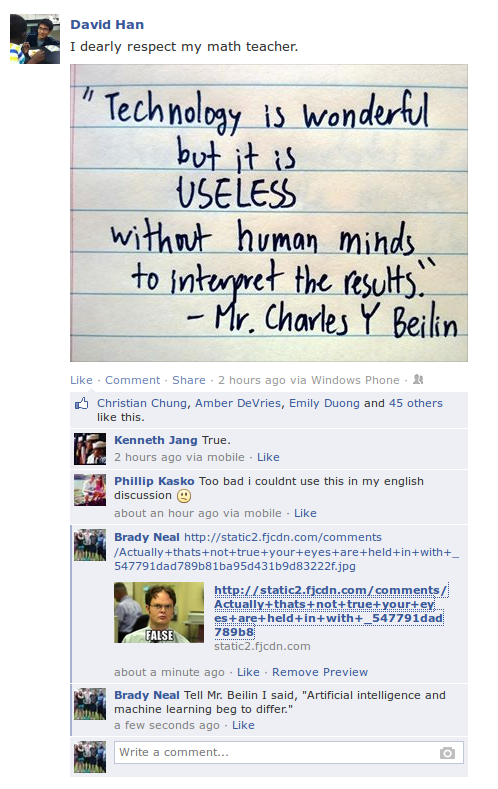Click Comment link under the post
The width and height of the screenshot is (498, 789).
point(132,380)
